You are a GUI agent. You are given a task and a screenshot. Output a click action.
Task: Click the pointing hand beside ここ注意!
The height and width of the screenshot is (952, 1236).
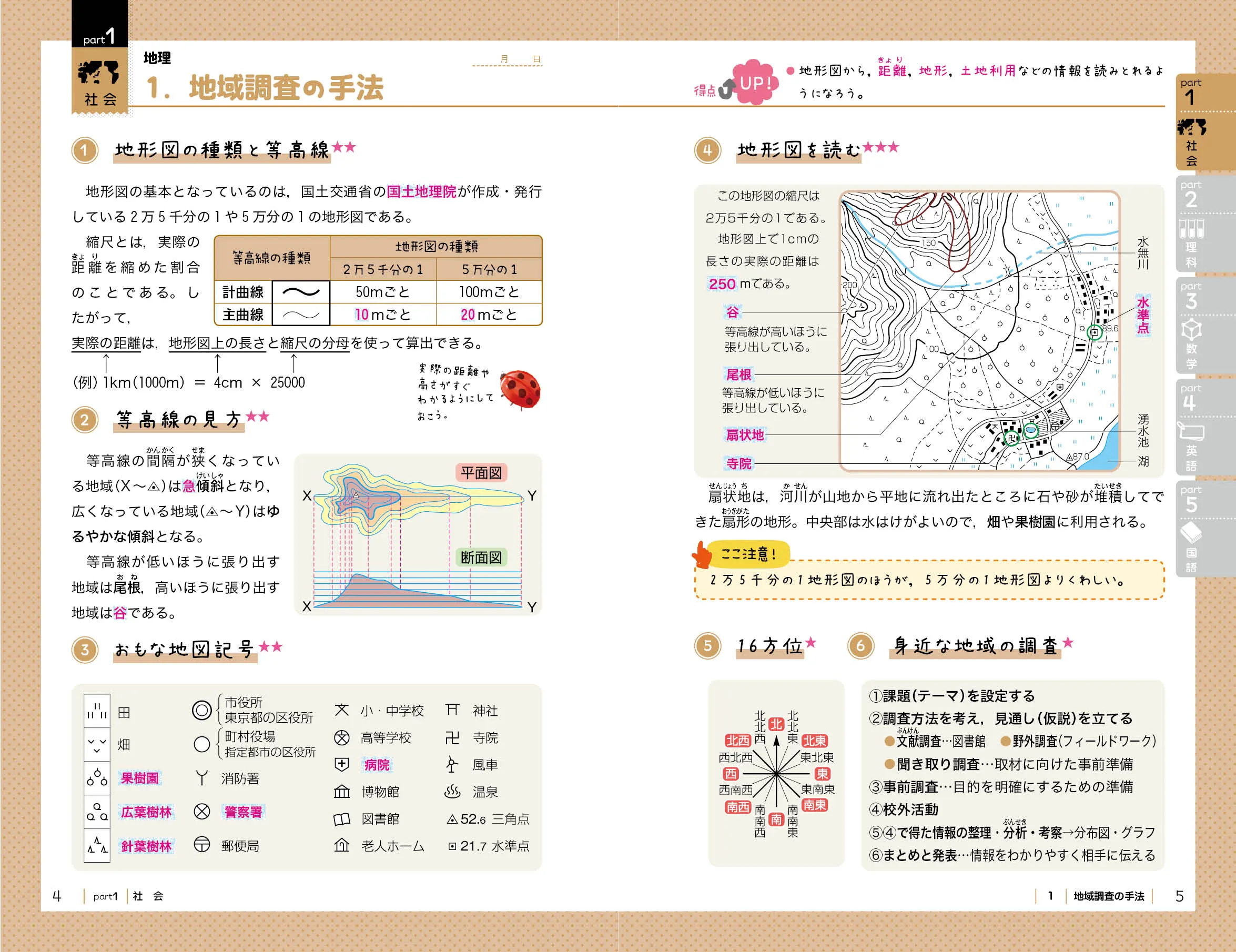click(x=702, y=555)
